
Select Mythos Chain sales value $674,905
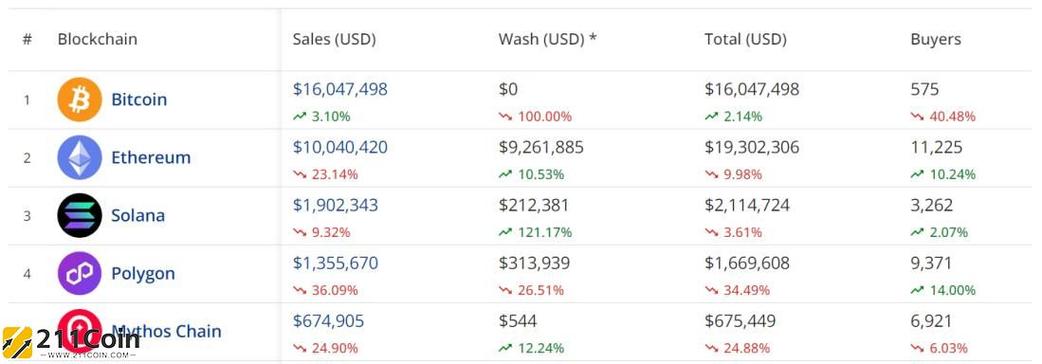click(x=328, y=321)
